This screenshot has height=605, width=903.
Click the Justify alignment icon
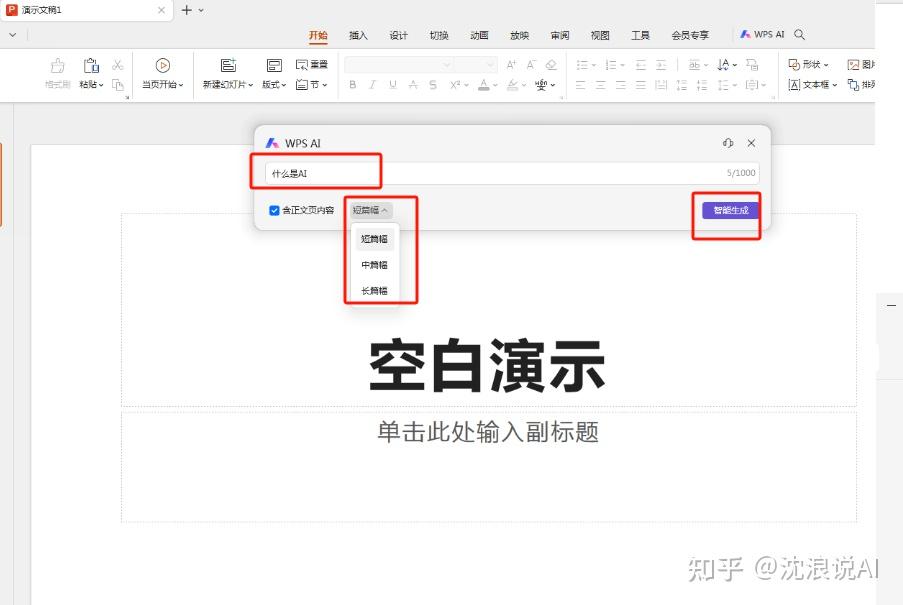(x=641, y=85)
